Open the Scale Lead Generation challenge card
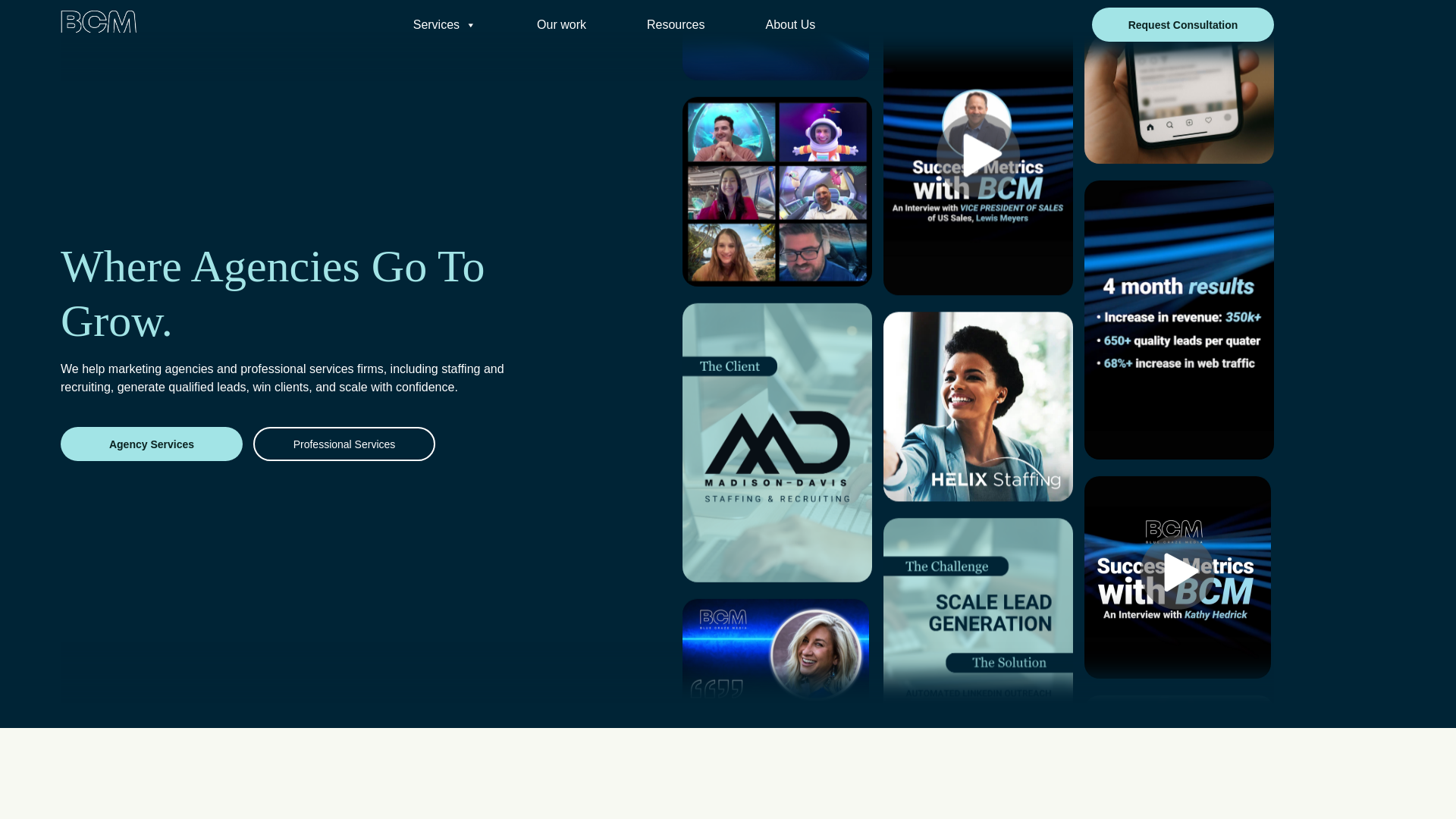Viewport: 1456px width, 819px height. coord(978,610)
